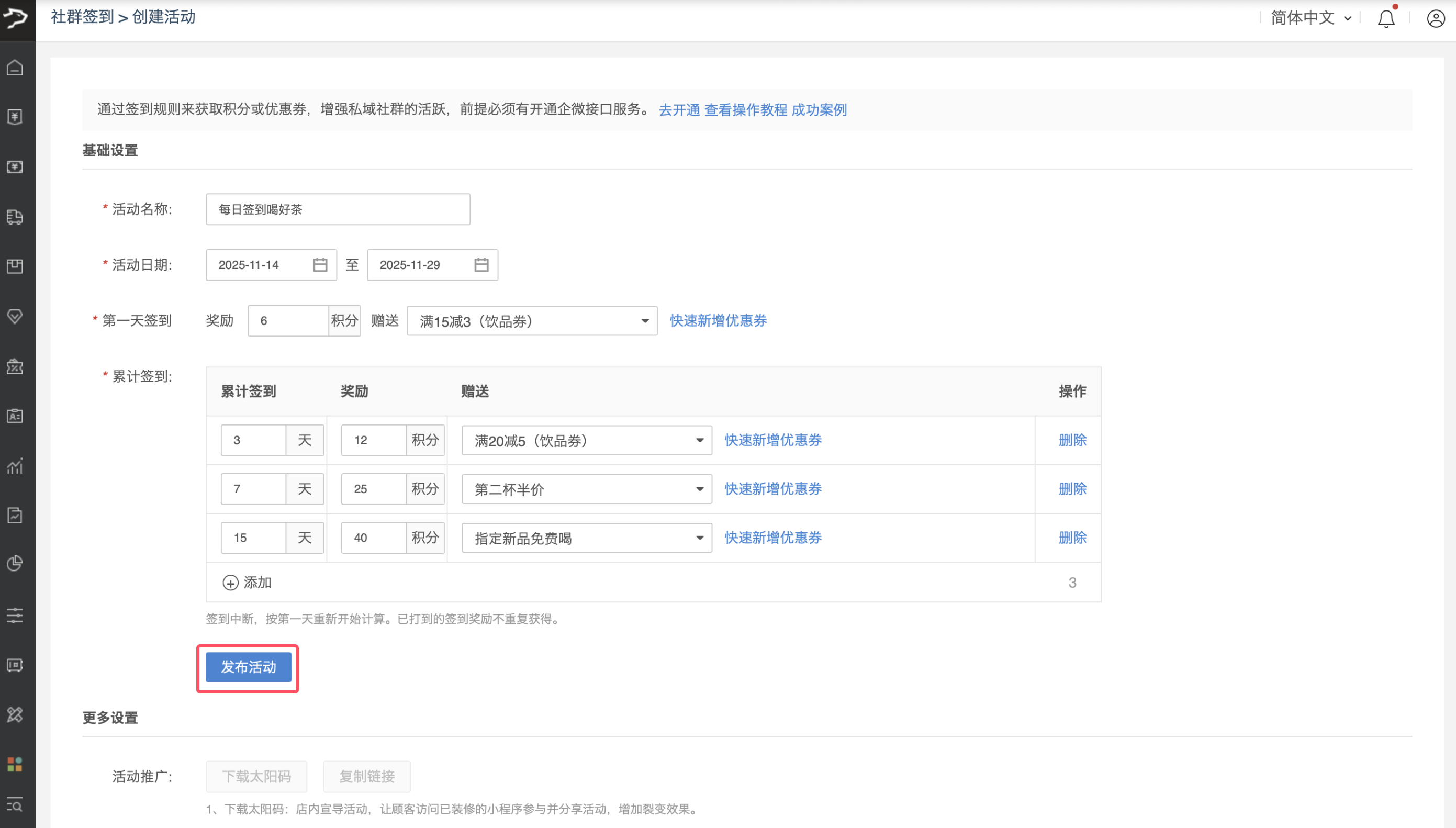Click the home icon in sidebar
Screen dimensions: 1456x828
point(15,68)
